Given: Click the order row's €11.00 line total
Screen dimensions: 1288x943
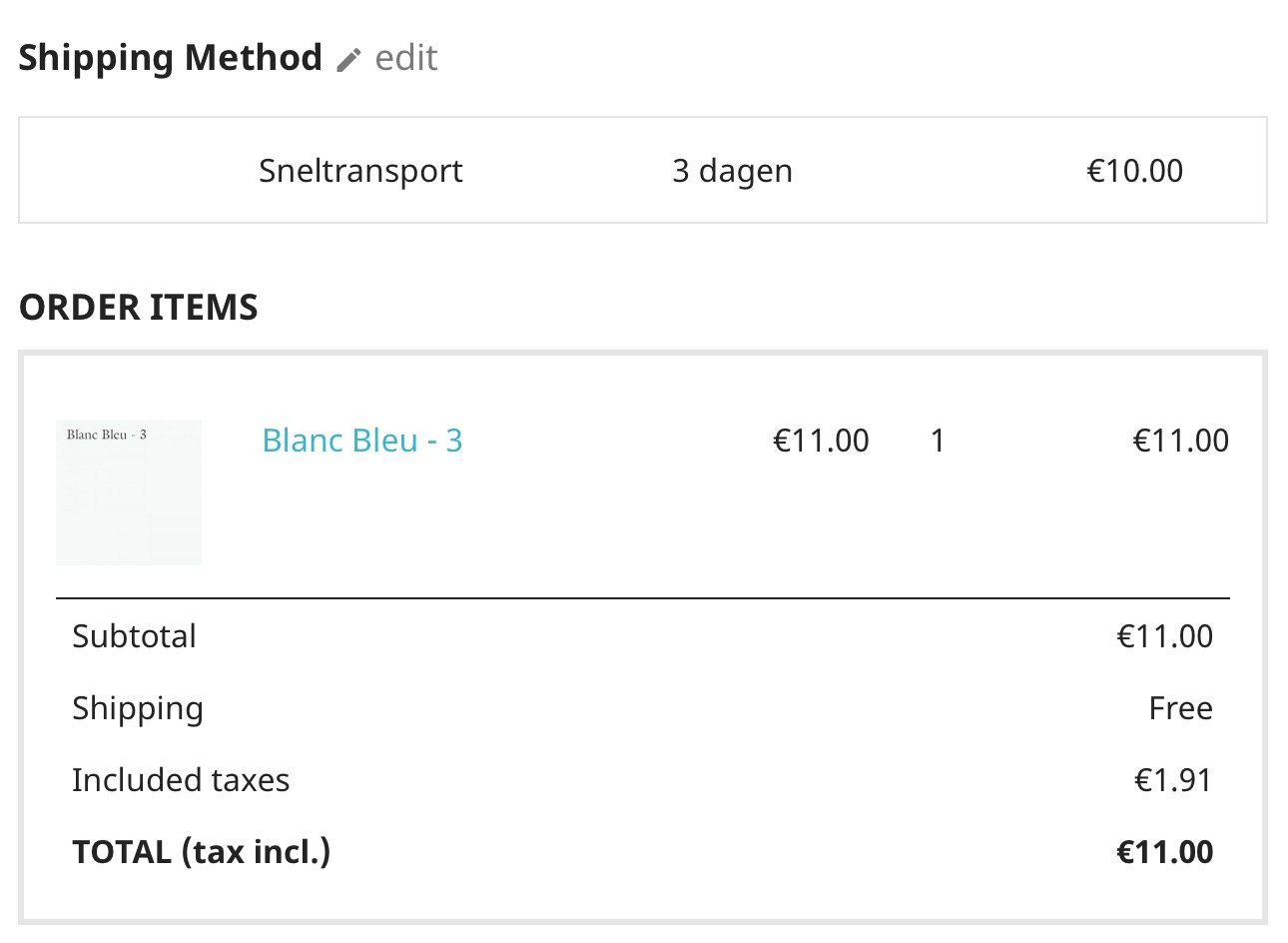Looking at the screenshot, I should pyautogui.click(x=1180, y=441).
